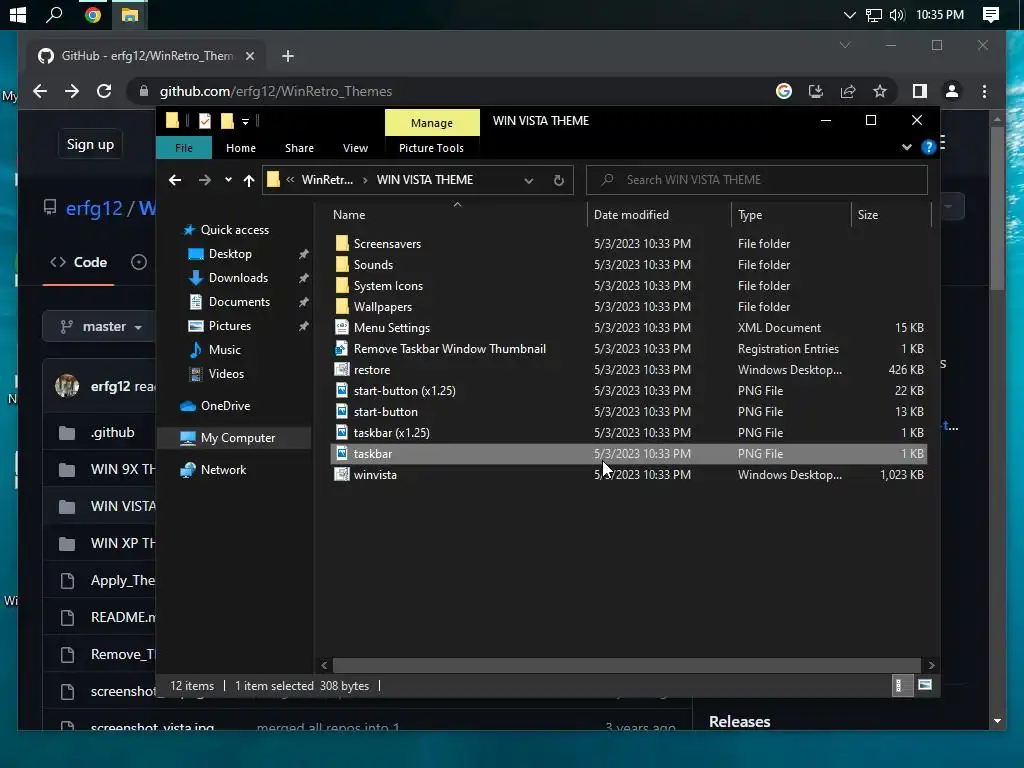Viewport: 1024px width, 768px height.
Task: Open Documents in navigation pane
Action: (x=239, y=302)
